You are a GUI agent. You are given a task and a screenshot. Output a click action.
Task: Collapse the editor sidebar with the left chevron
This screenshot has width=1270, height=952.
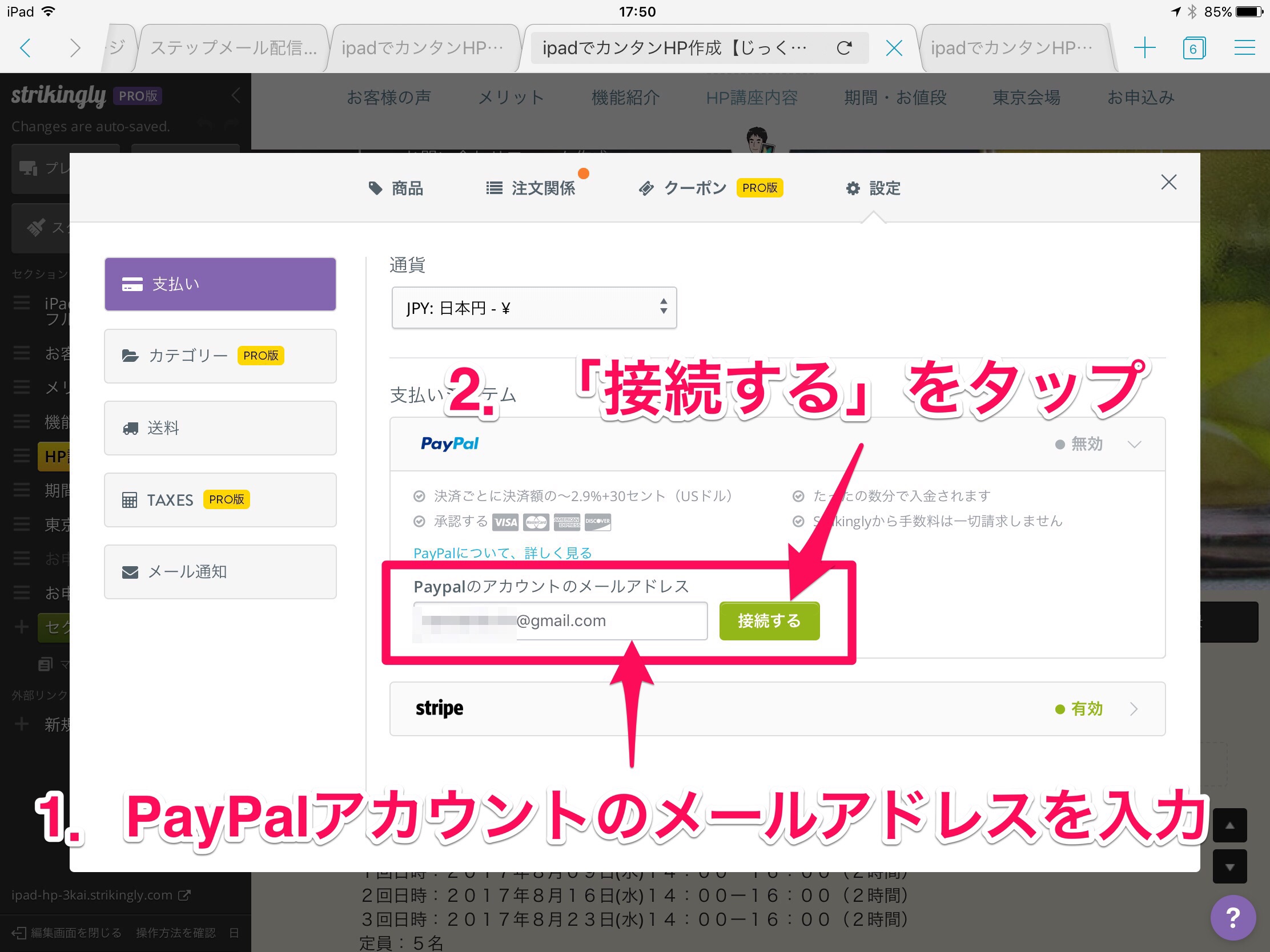click(236, 95)
